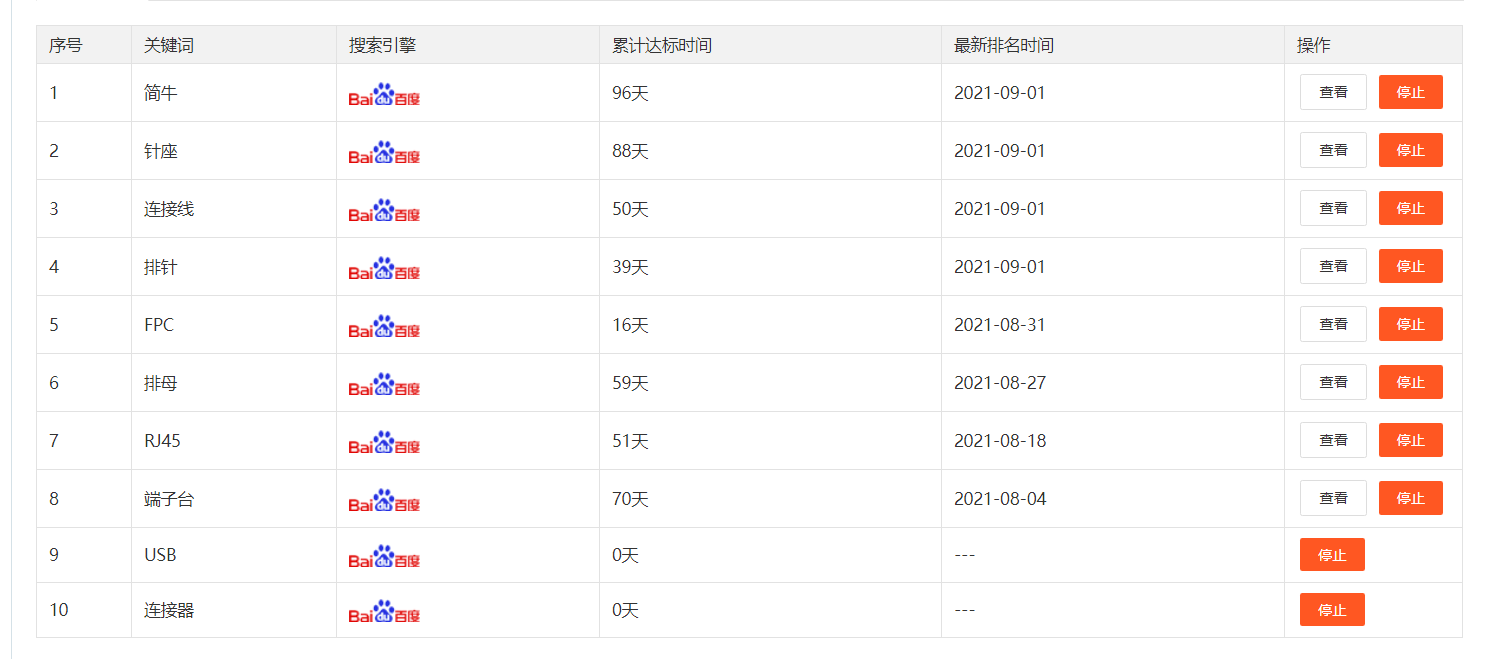This screenshot has width=1485, height=659.
Task: Stop the RJ45 keyword
Action: click(1410, 440)
